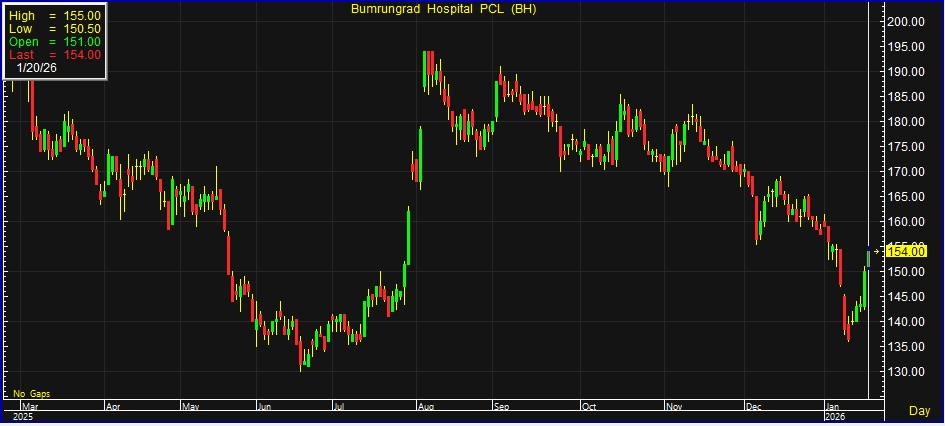Select the Jun marker on the time axis
The width and height of the screenshot is (945, 426).
(x=265, y=407)
